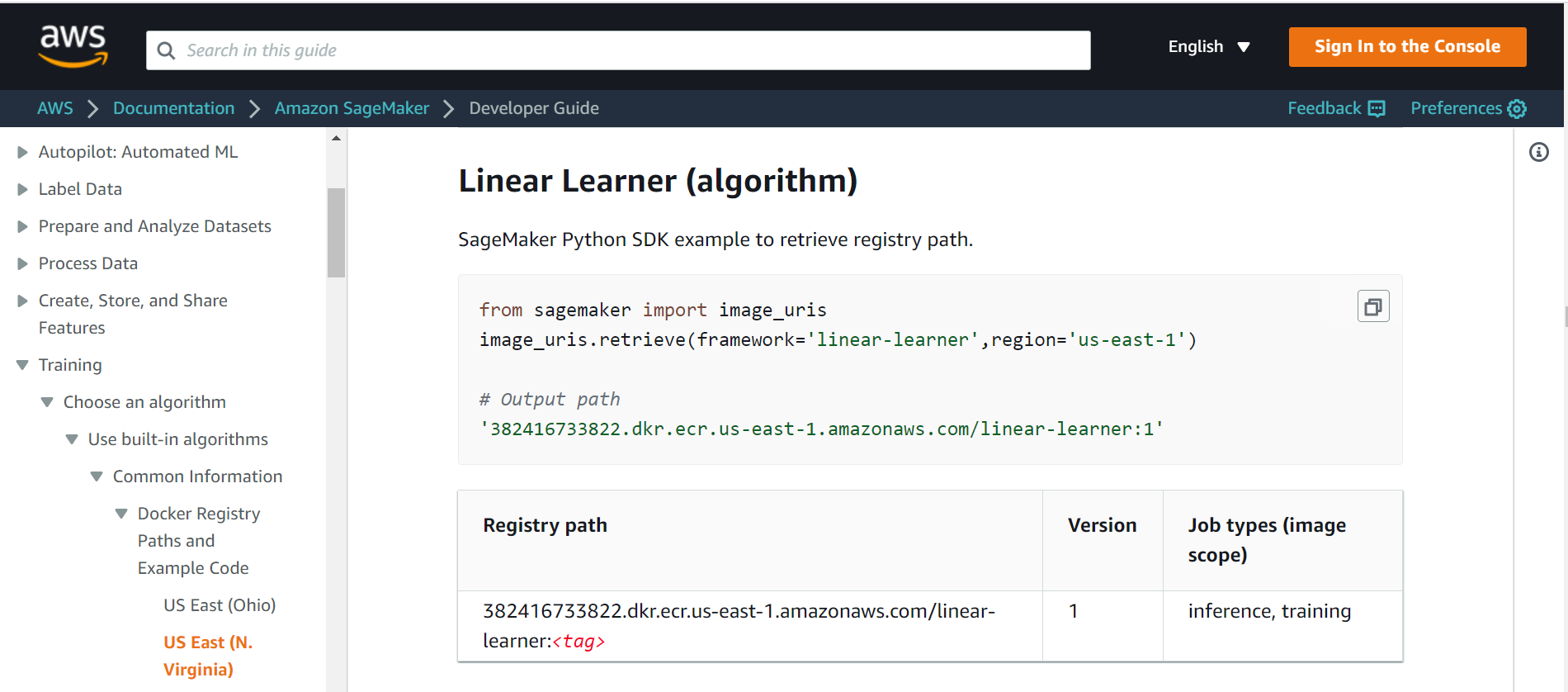The width and height of the screenshot is (1568, 692).
Task: Select US East (N. Virginia) in sidebar
Action: tap(208, 656)
